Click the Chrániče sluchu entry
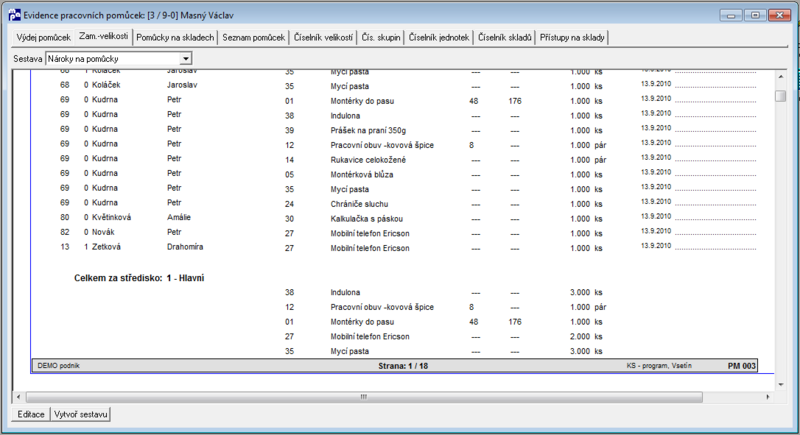This screenshot has width=800, height=435. [x=359, y=204]
